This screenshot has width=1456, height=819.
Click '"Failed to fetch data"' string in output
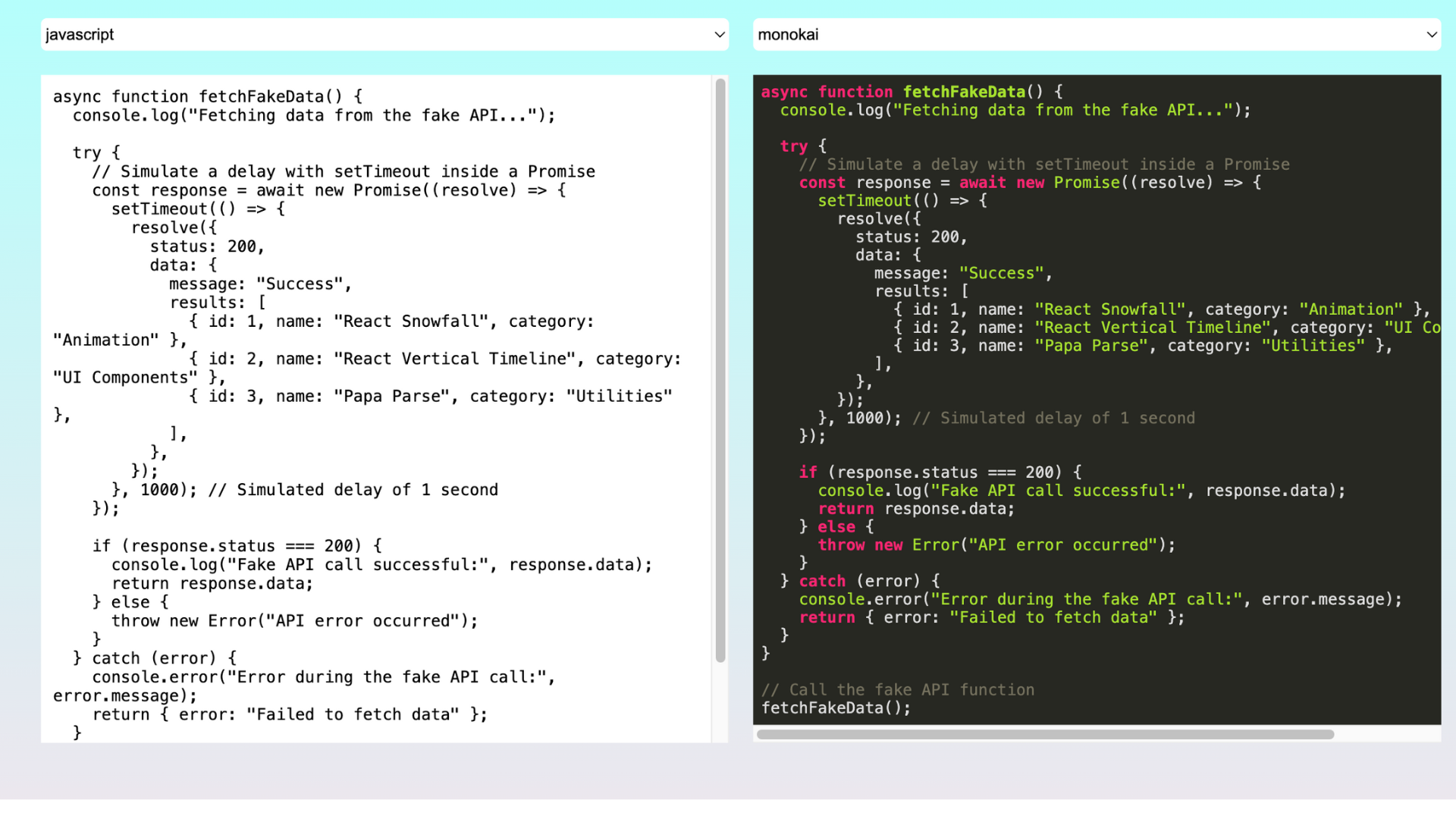click(1053, 618)
